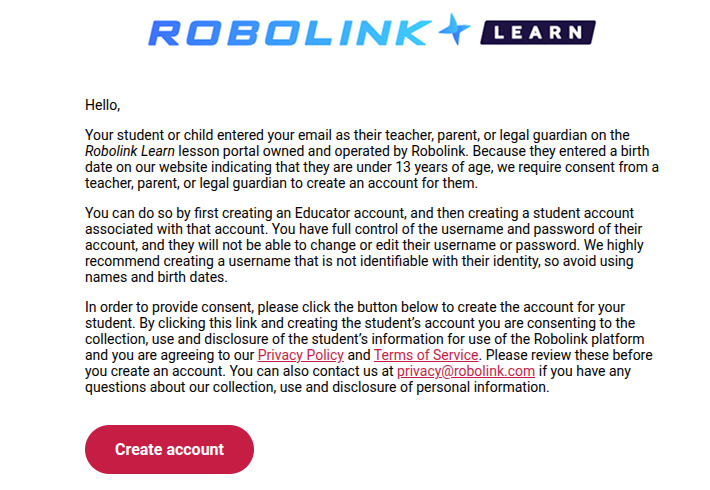Click the word "Educator" in the second paragraph
The width and height of the screenshot is (710, 490).
[x=323, y=213]
